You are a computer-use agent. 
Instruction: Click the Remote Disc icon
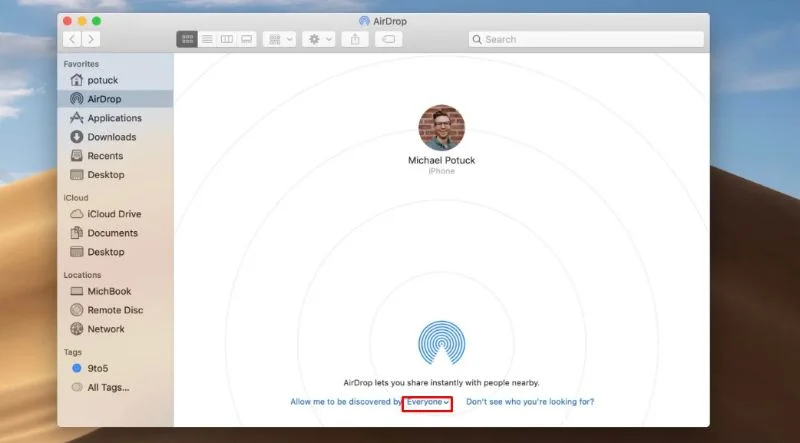coord(77,310)
